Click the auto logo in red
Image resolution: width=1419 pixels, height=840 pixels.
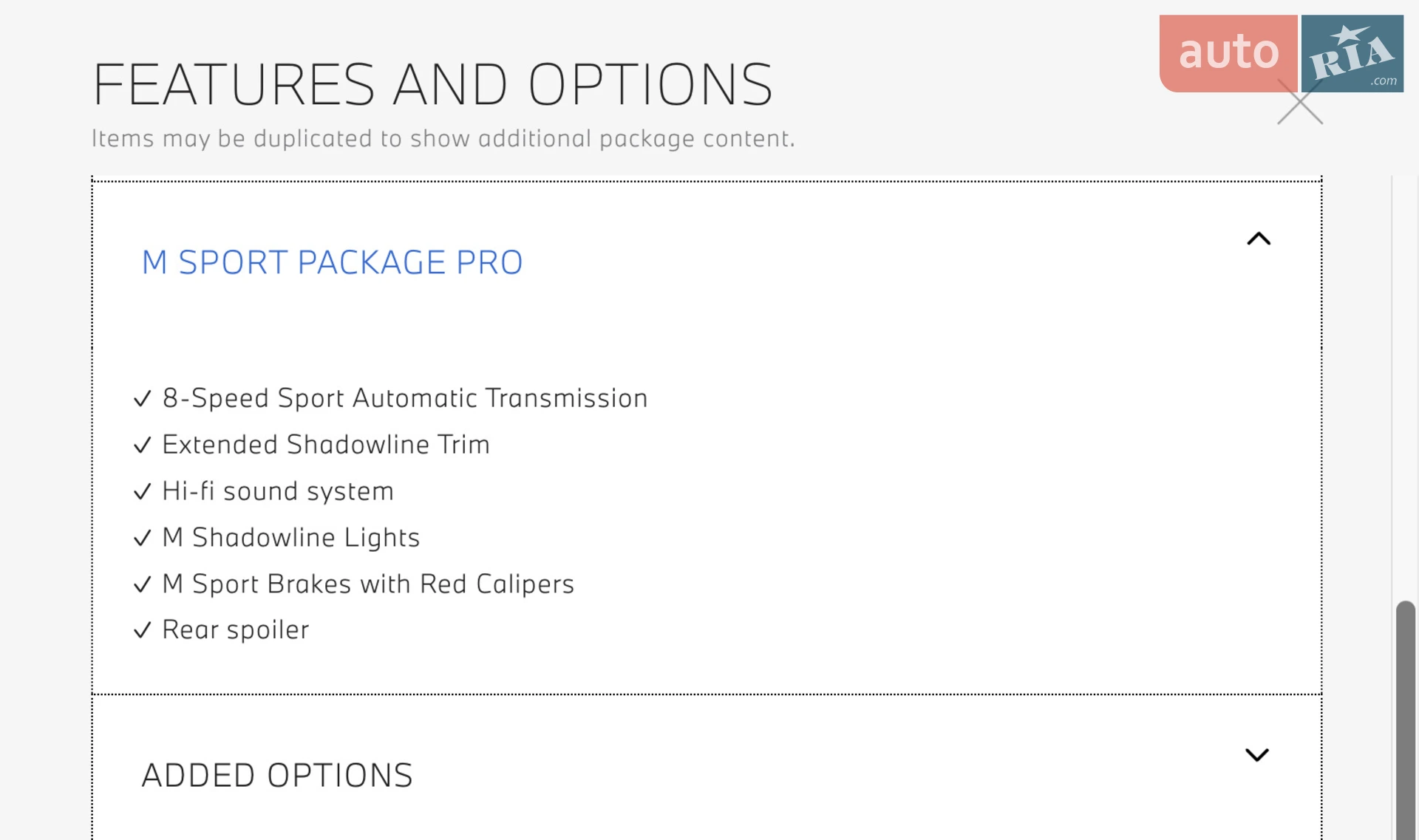click(x=1228, y=53)
